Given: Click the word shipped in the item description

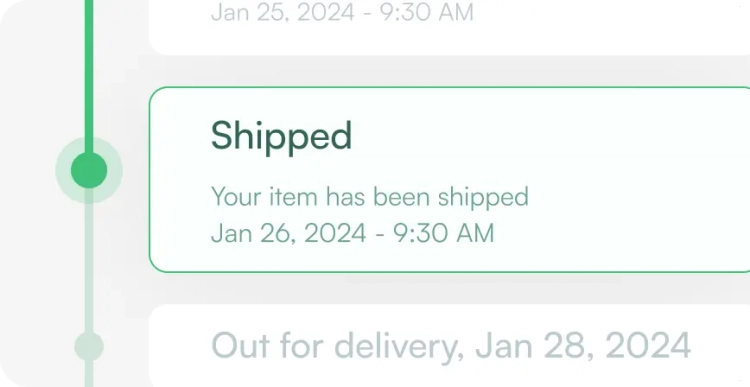Looking at the screenshot, I should pos(483,198).
